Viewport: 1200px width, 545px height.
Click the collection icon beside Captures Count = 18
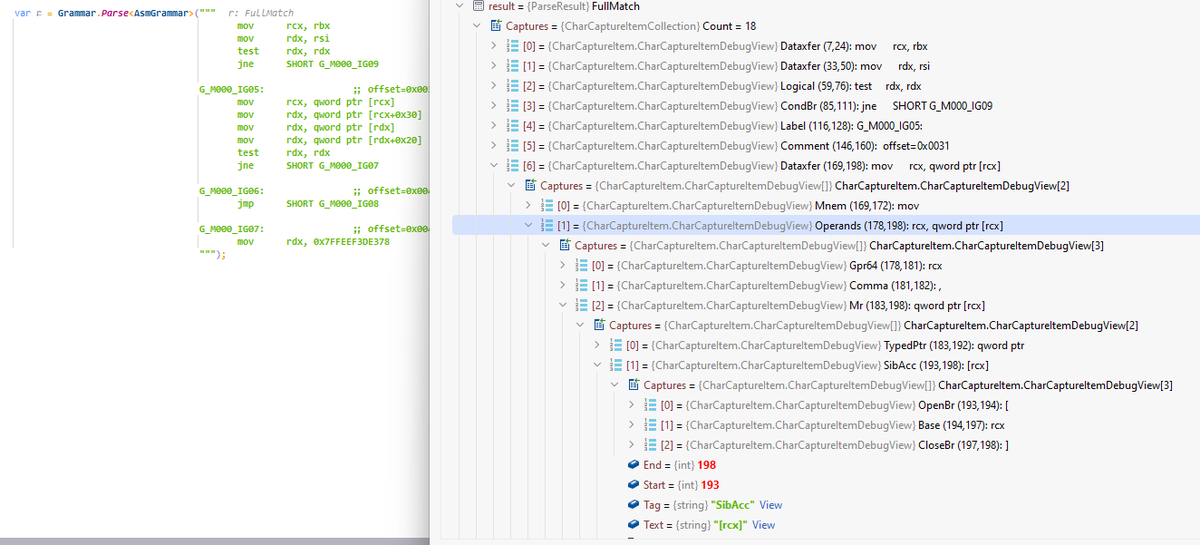tap(496, 26)
